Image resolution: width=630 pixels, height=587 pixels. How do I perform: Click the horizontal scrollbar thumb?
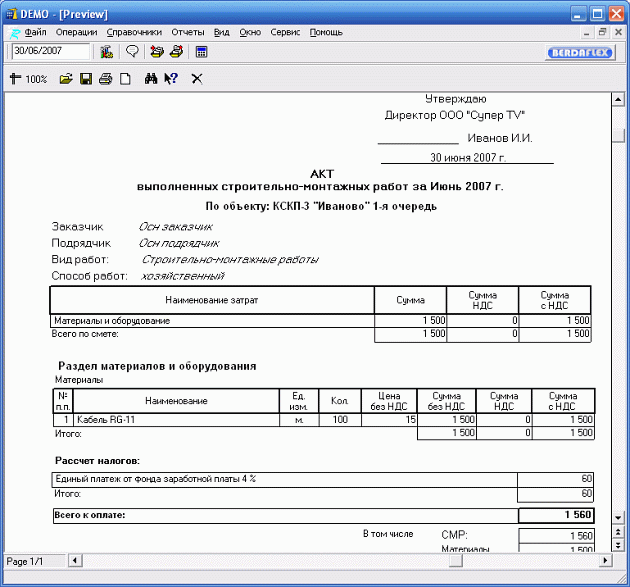[x=456, y=560]
